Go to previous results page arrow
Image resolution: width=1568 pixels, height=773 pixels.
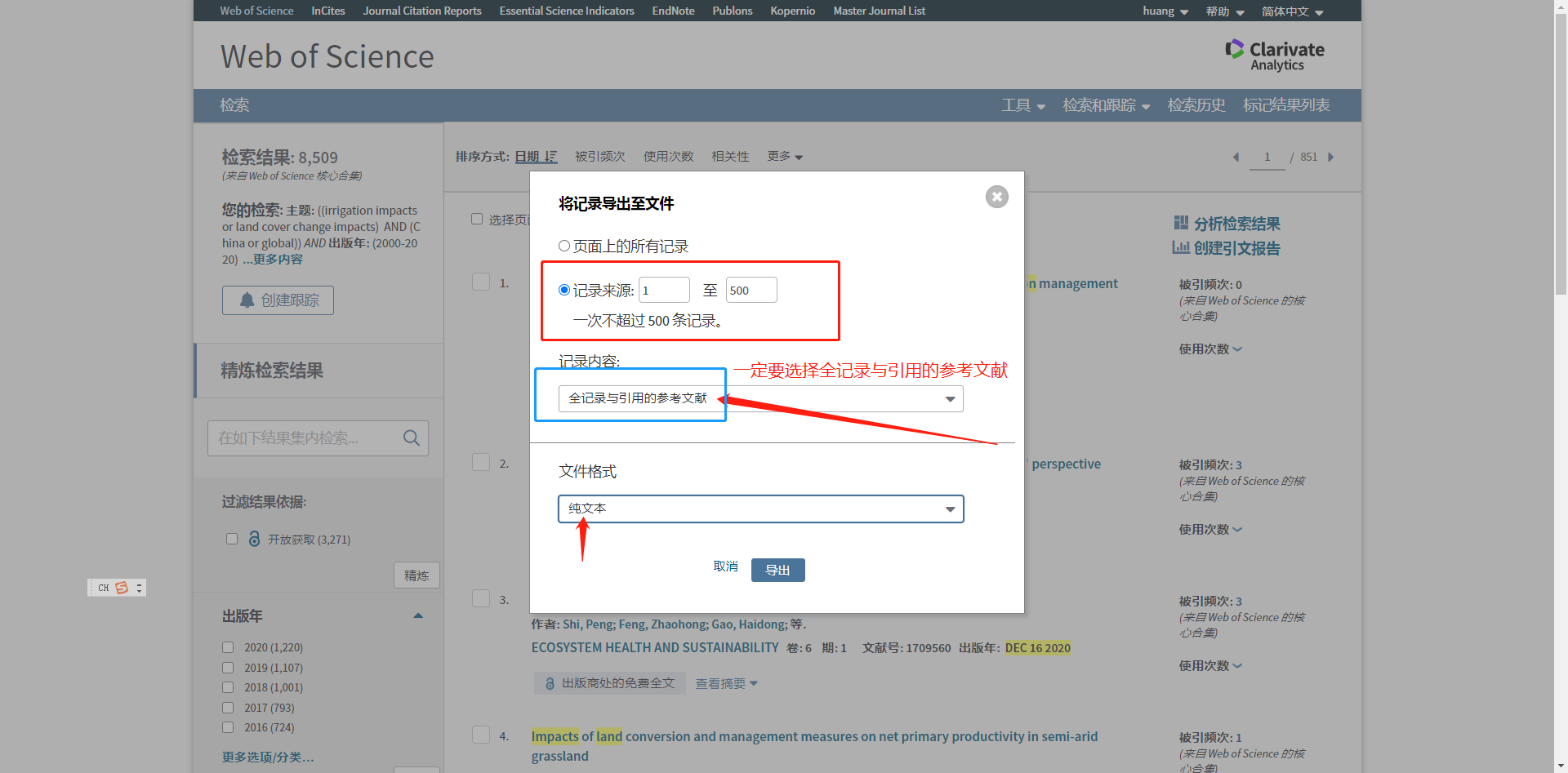[x=1236, y=157]
